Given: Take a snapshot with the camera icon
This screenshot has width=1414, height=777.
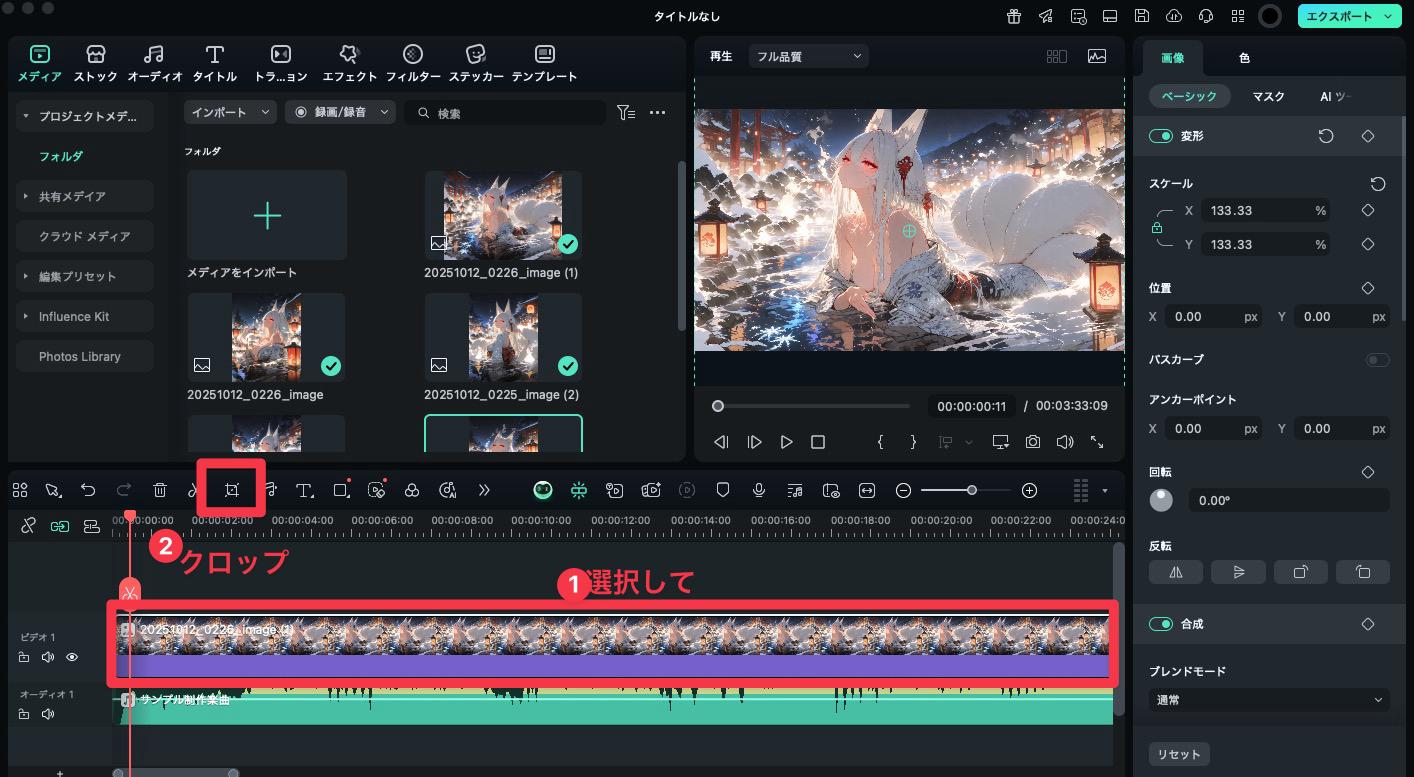Looking at the screenshot, I should click(1032, 441).
